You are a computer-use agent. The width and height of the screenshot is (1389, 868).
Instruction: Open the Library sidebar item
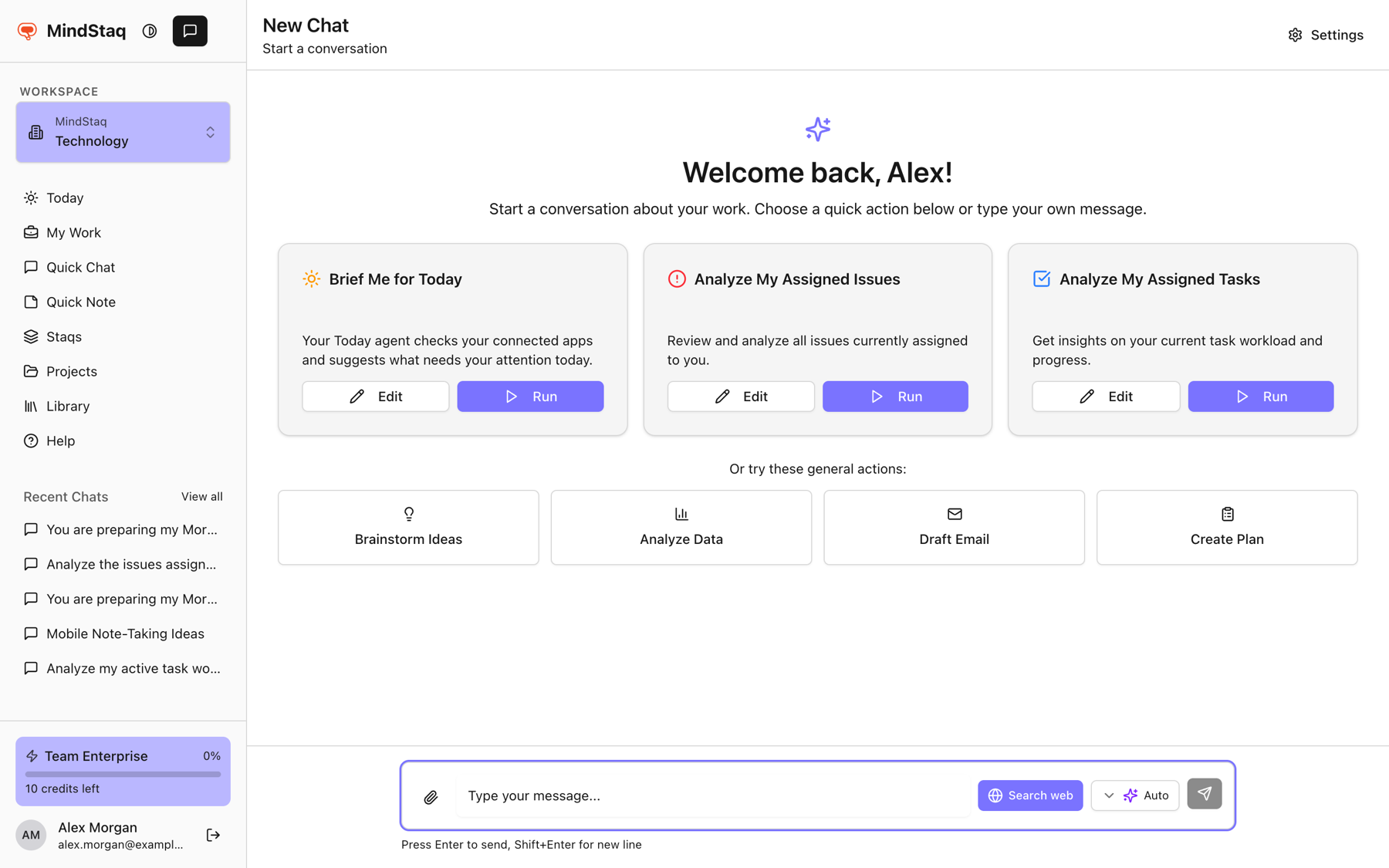(68, 406)
